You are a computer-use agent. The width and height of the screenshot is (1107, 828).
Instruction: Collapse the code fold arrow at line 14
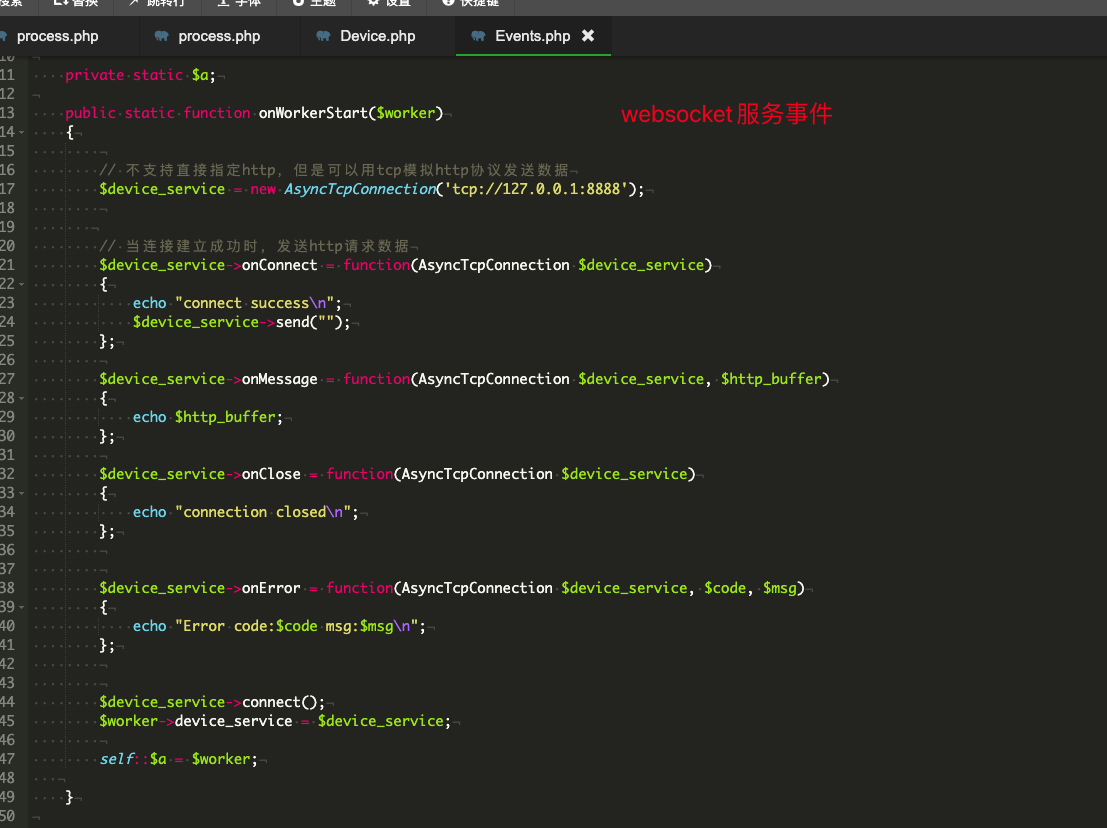point(22,132)
